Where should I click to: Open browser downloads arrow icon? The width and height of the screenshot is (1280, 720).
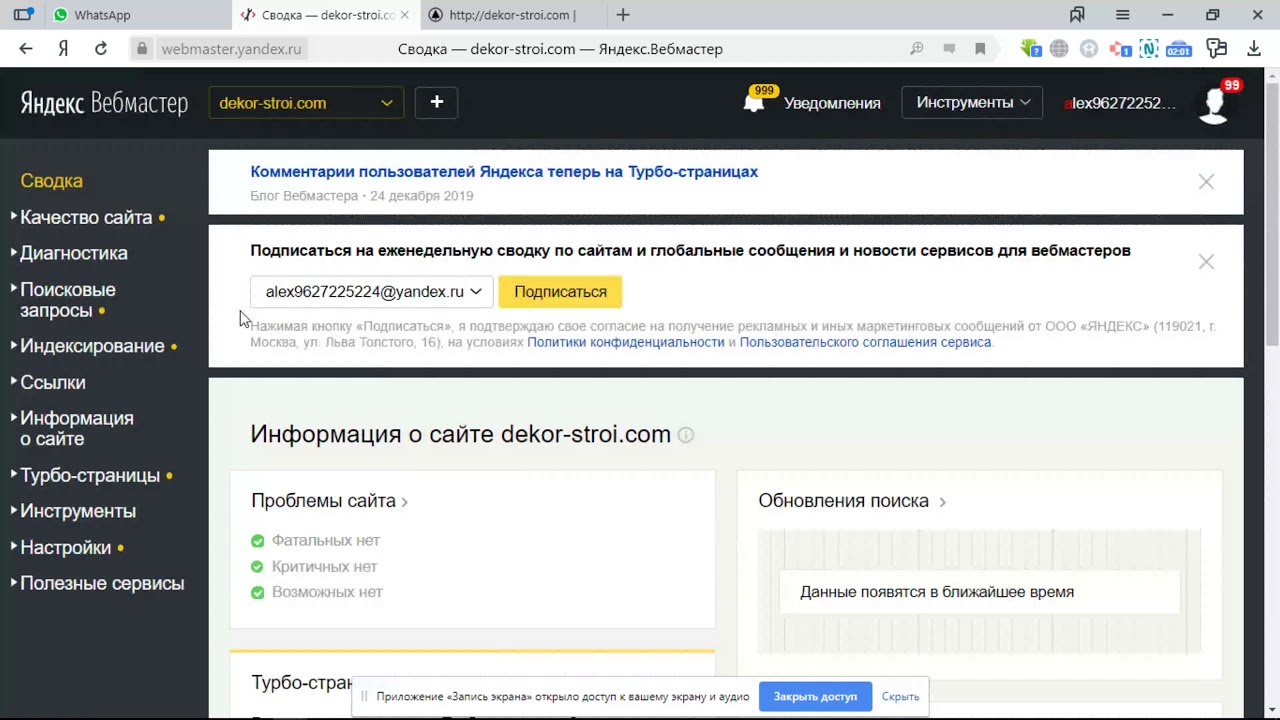1254,49
